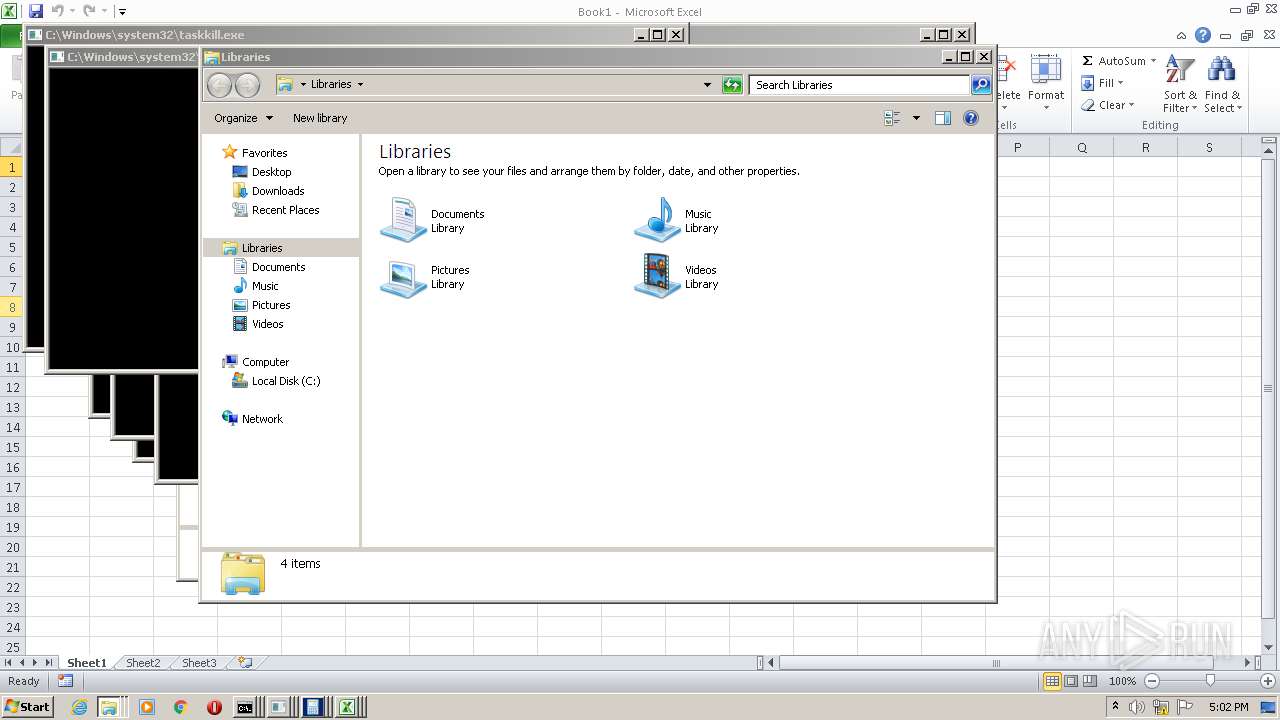Open Sort & Filter in Excel

coord(1180,84)
